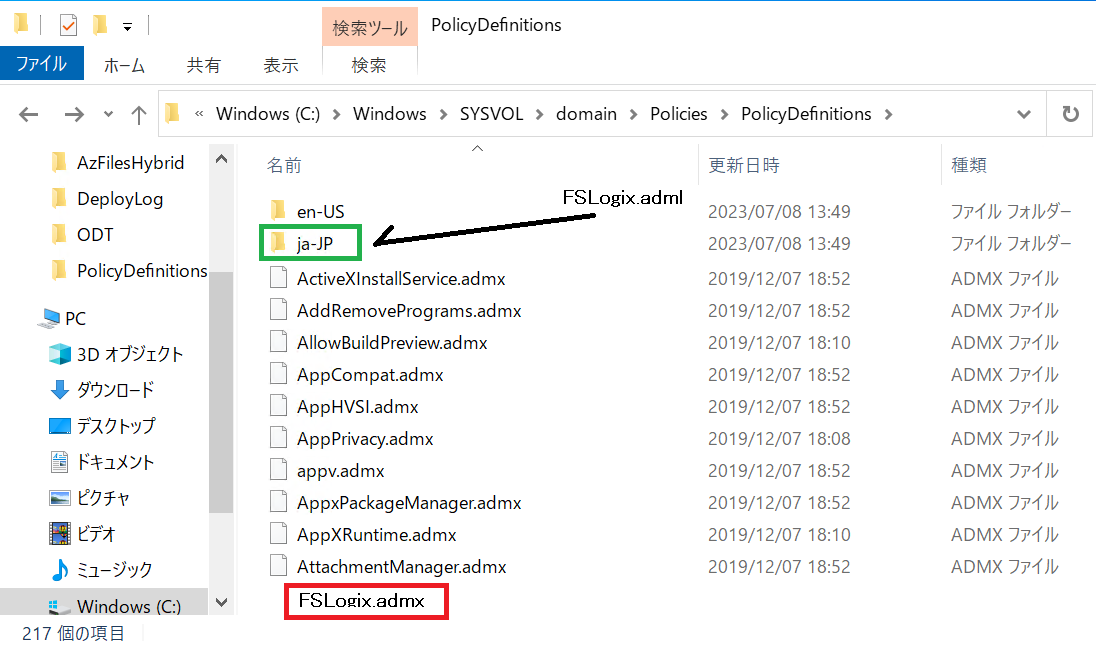Click Windows segment in the address path
The height and width of the screenshot is (648, 1096).
[x=389, y=114]
